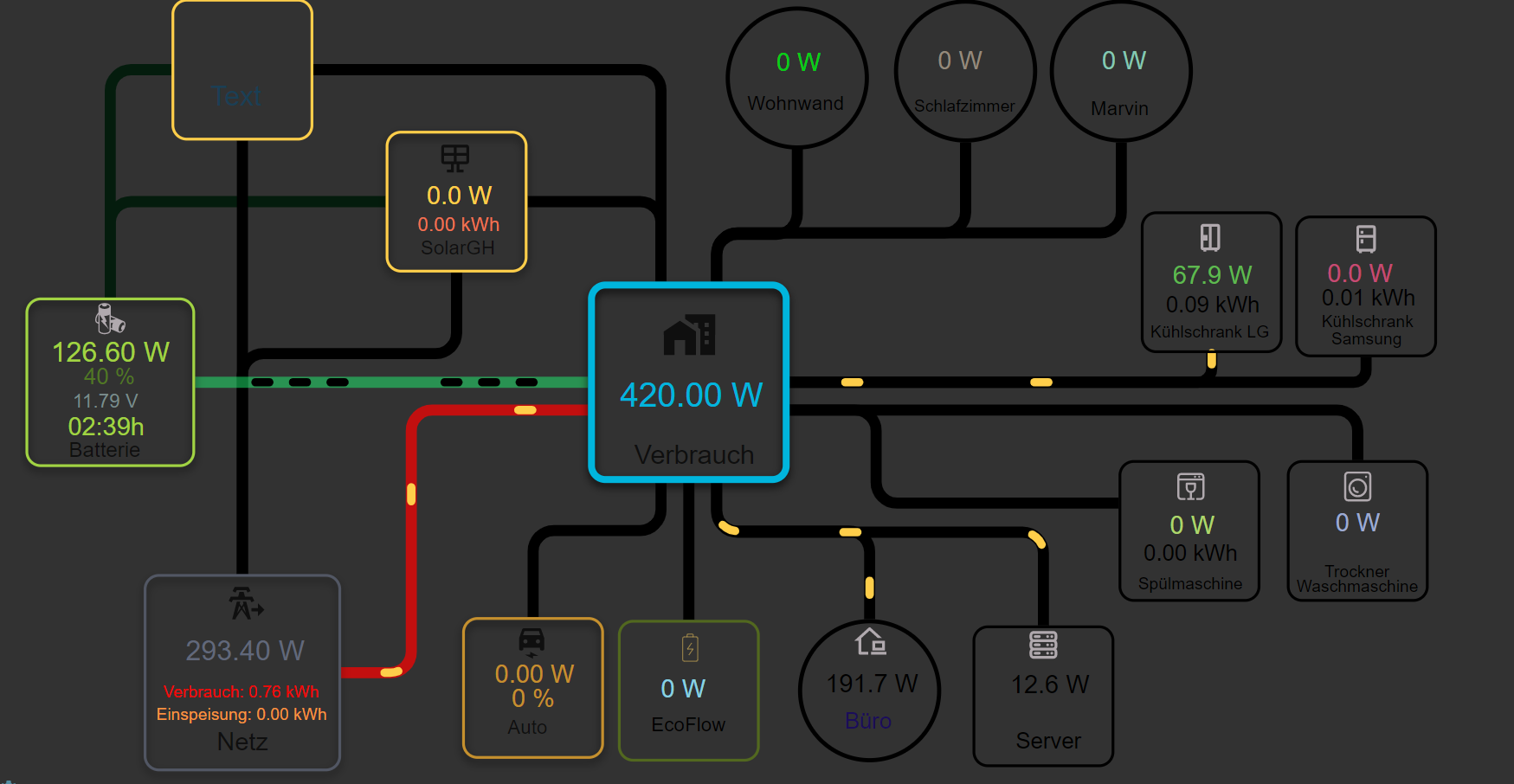Click the car icon in Auto card
Image resolution: width=1514 pixels, height=784 pixels.
click(532, 642)
